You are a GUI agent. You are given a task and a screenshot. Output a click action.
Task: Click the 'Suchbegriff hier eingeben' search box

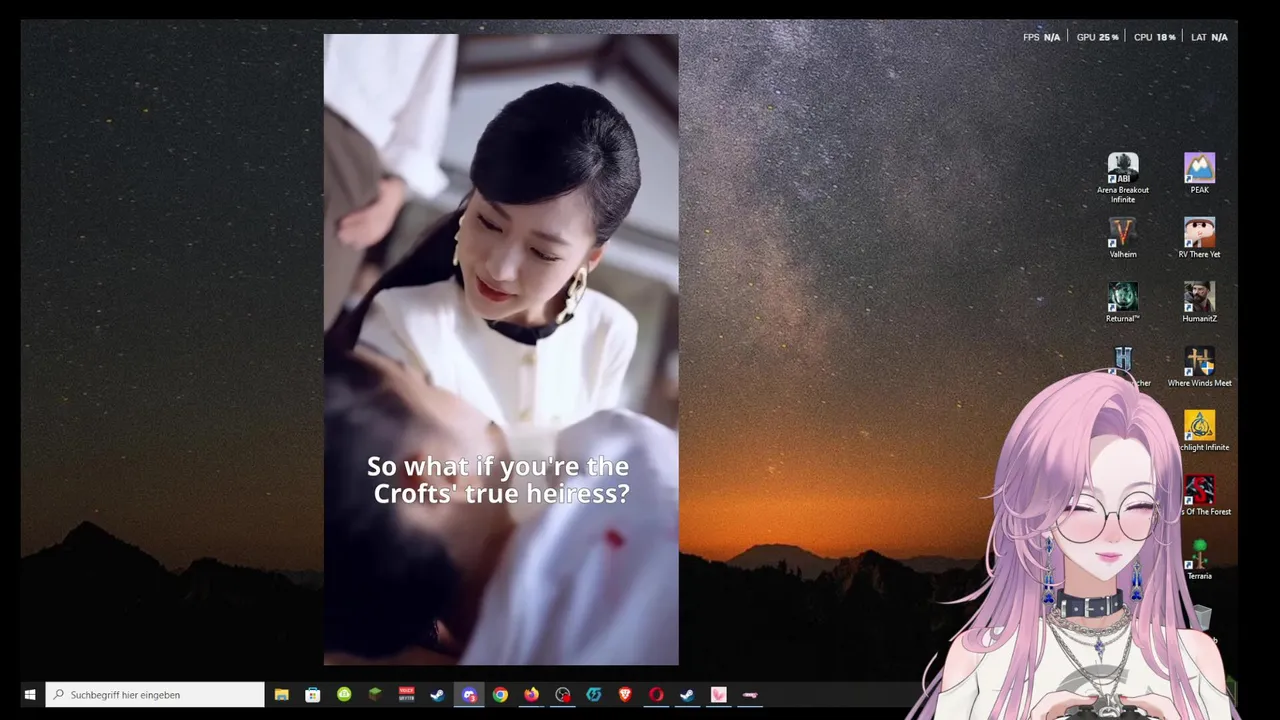click(x=155, y=695)
